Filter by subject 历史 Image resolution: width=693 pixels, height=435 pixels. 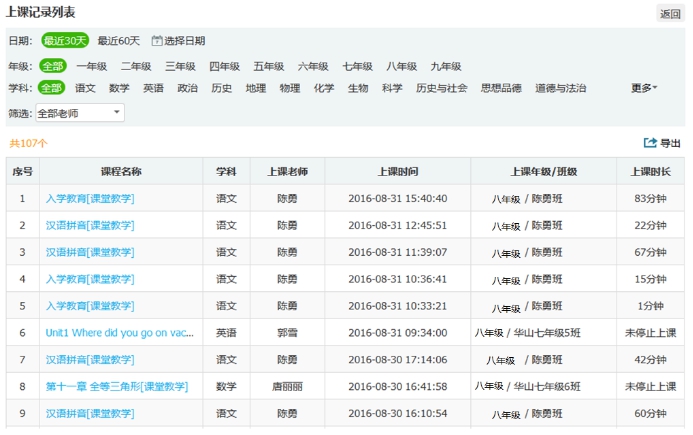tap(221, 88)
